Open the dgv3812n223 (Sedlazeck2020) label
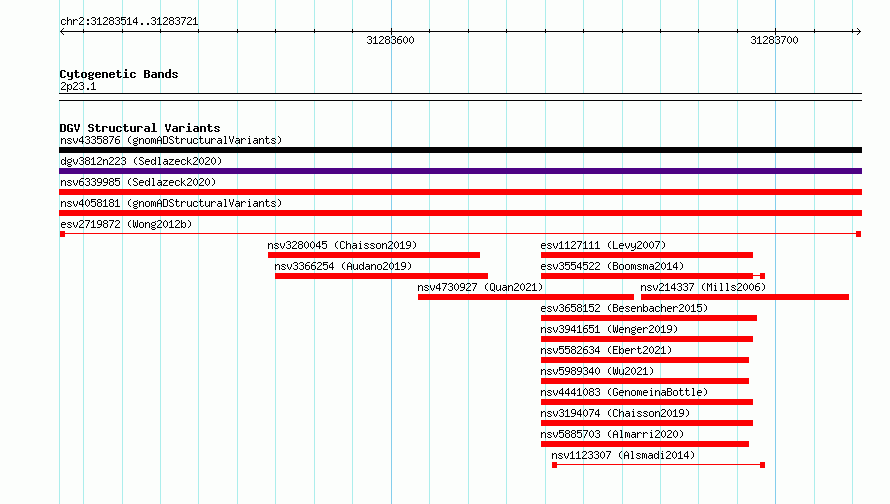 (x=141, y=161)
